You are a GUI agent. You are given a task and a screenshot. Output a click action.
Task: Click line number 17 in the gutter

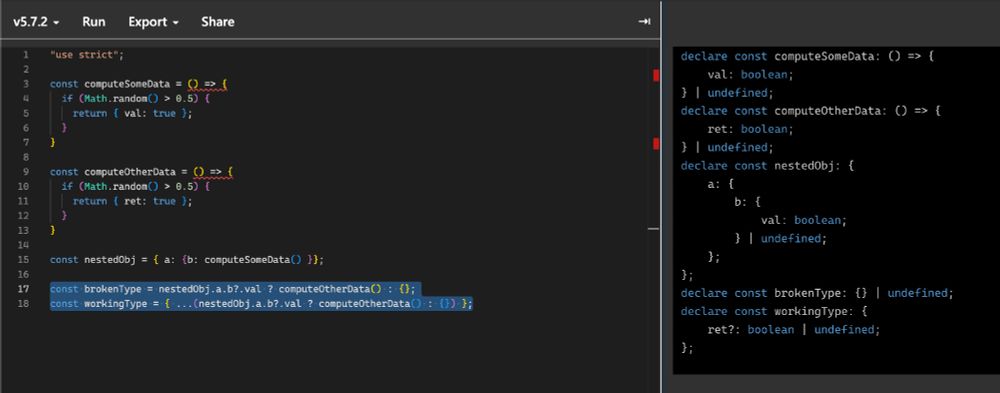[24, 289]
